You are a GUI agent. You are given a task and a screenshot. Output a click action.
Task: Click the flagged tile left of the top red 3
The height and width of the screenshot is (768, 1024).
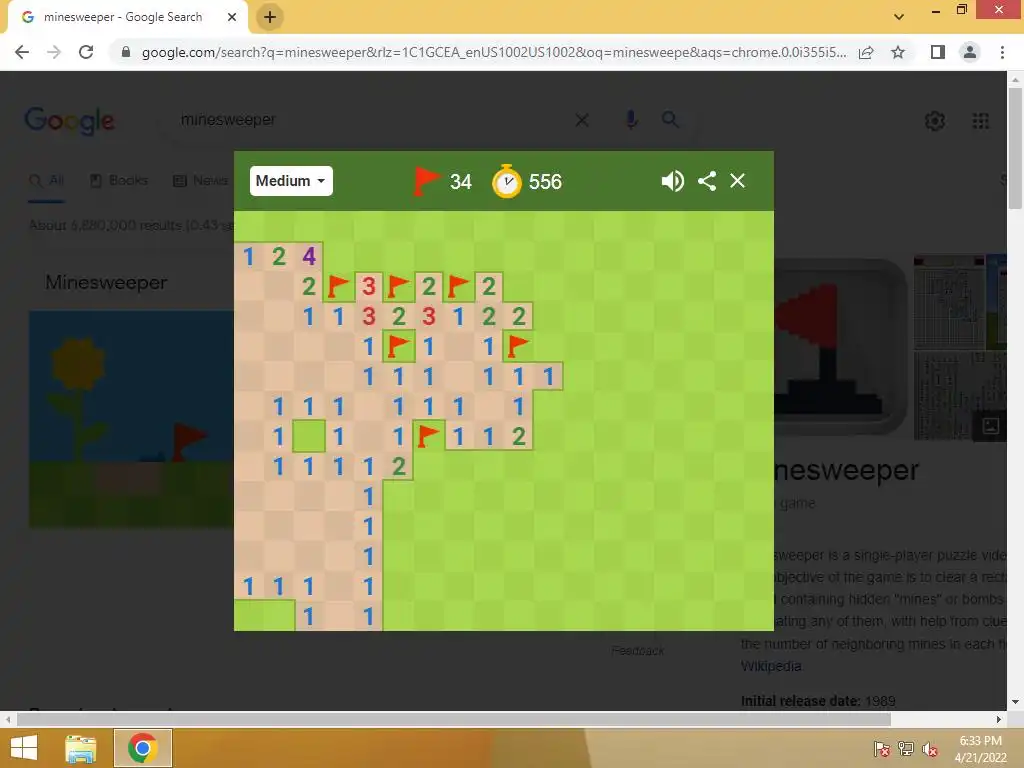[x=338, y=286]
